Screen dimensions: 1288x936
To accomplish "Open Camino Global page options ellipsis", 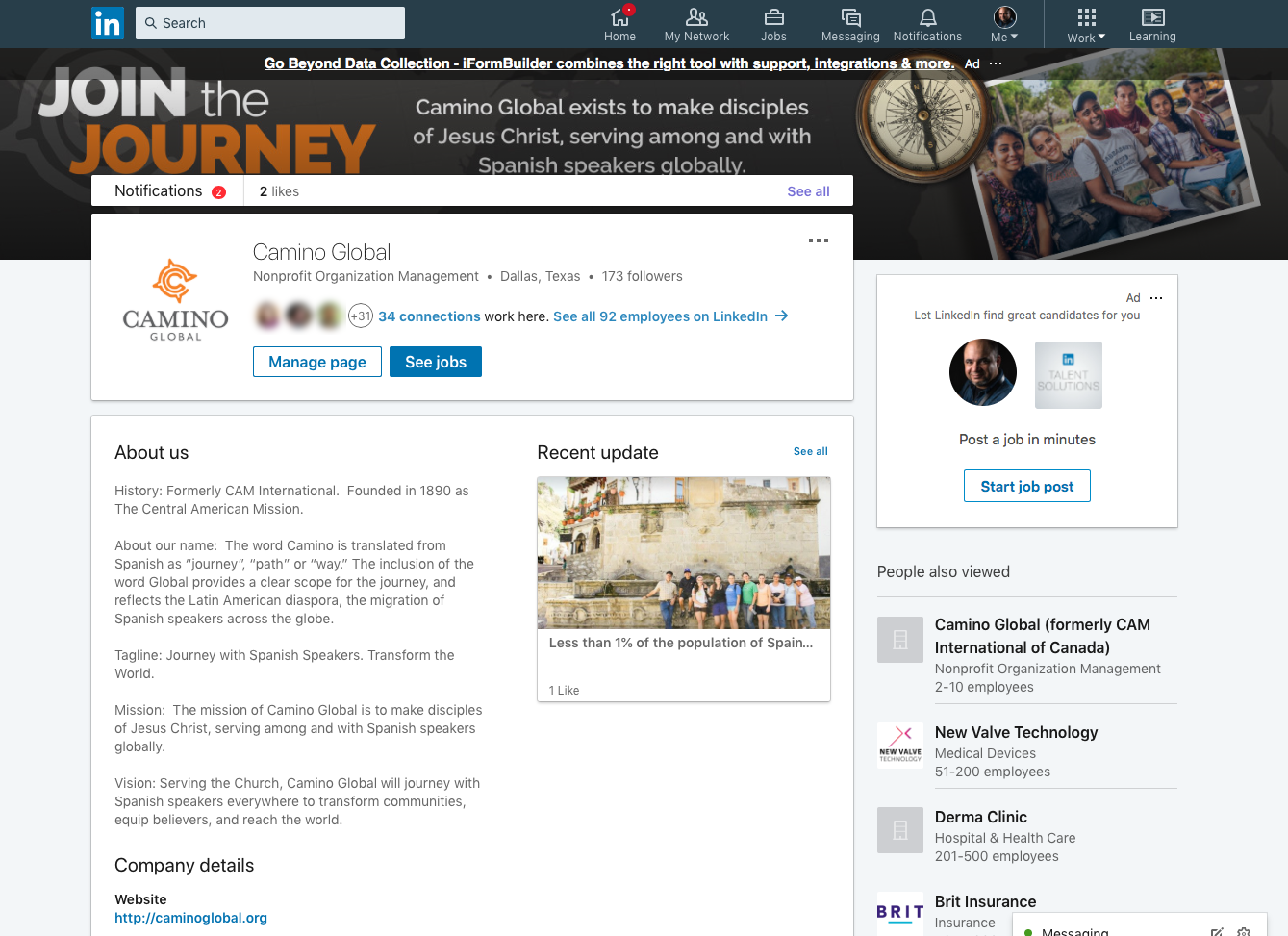I will pyautogui.click(x=819, y=240).
